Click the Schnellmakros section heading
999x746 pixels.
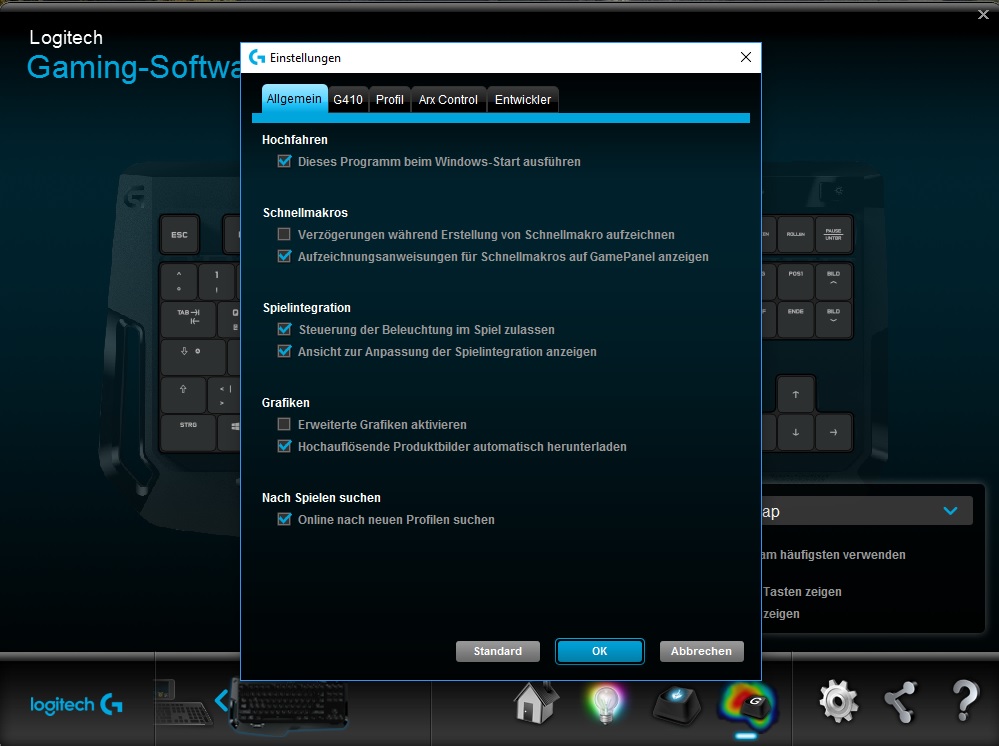click(305, 213)
